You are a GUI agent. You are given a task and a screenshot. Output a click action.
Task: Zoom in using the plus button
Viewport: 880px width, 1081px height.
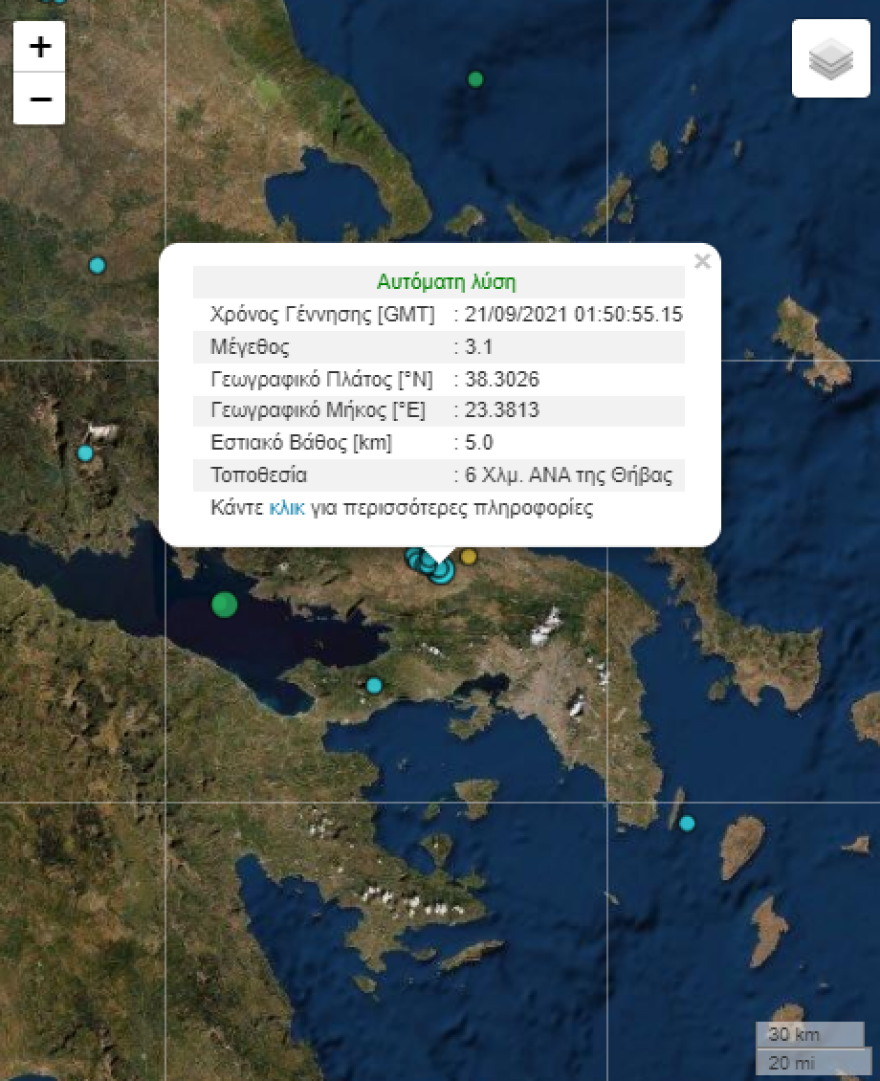38,46
